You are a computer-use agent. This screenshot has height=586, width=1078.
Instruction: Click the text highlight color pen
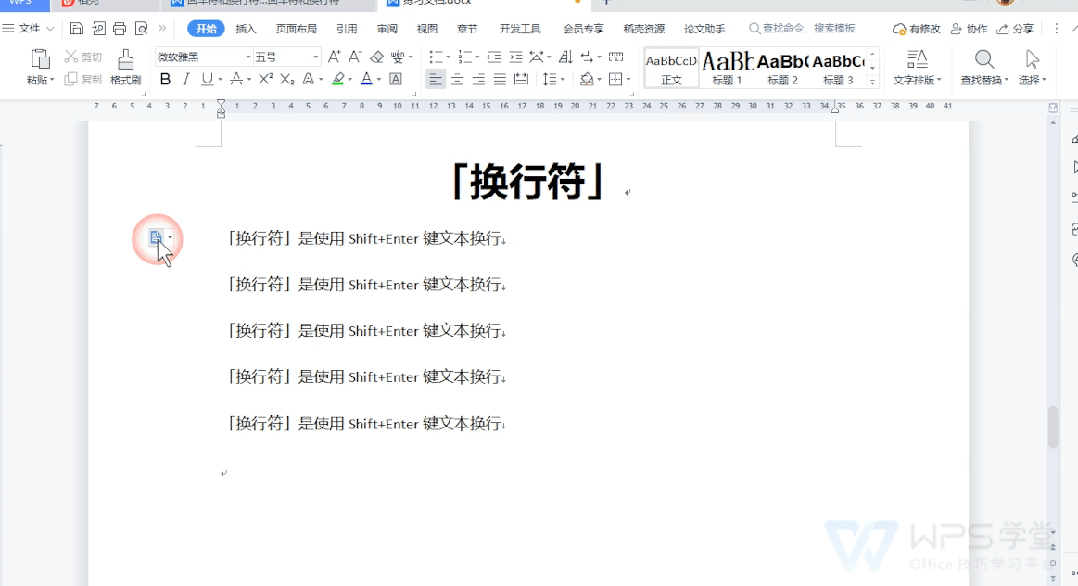click(338, 79)
